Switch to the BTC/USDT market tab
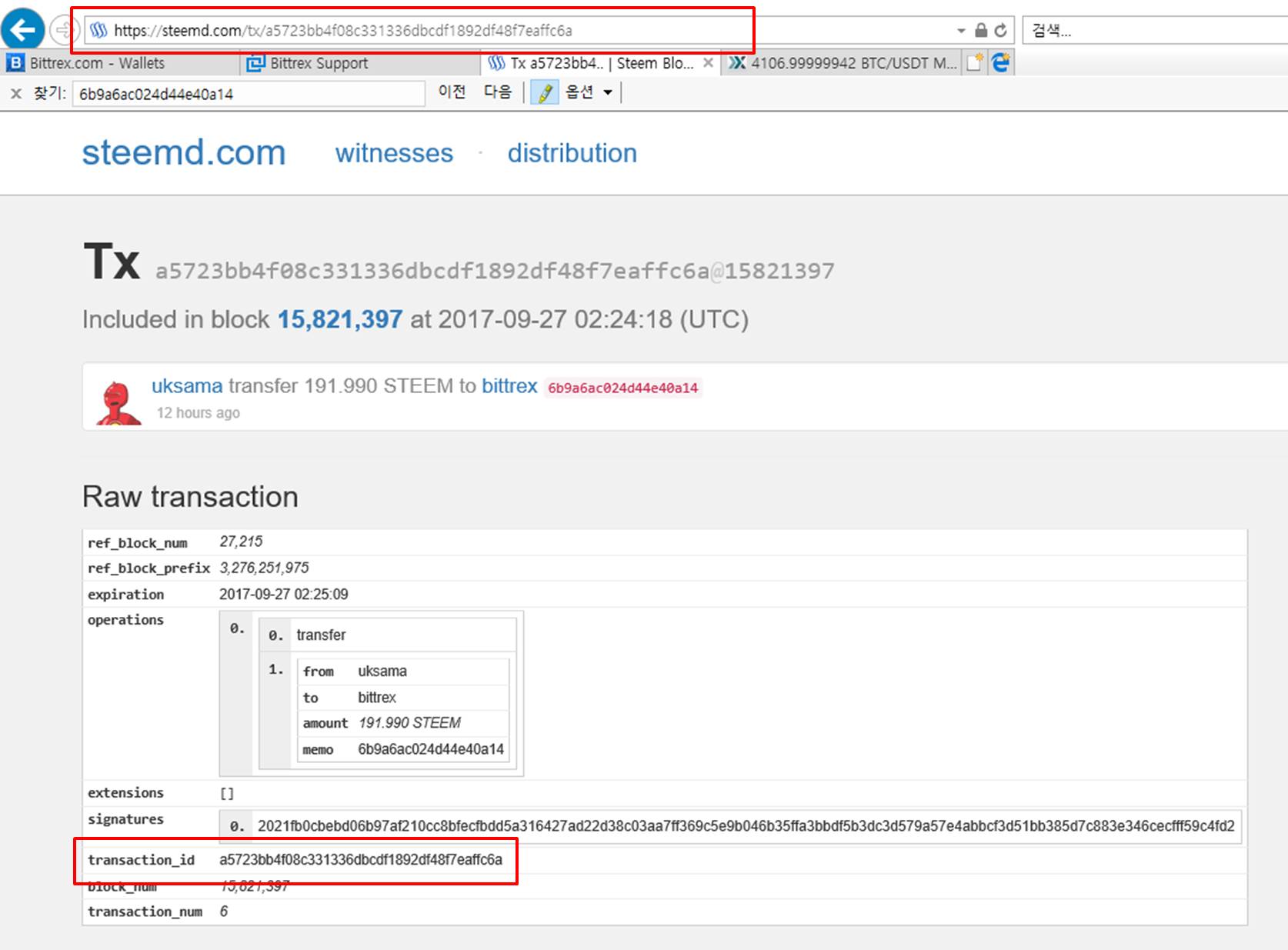 pos(843,63)
